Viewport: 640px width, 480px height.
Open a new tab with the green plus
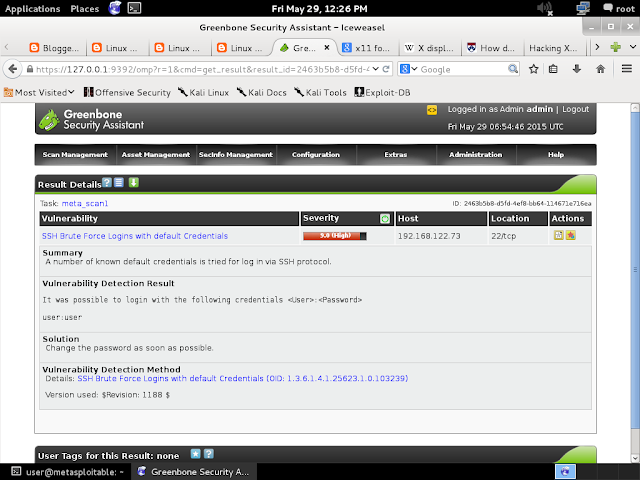(616, 47)
